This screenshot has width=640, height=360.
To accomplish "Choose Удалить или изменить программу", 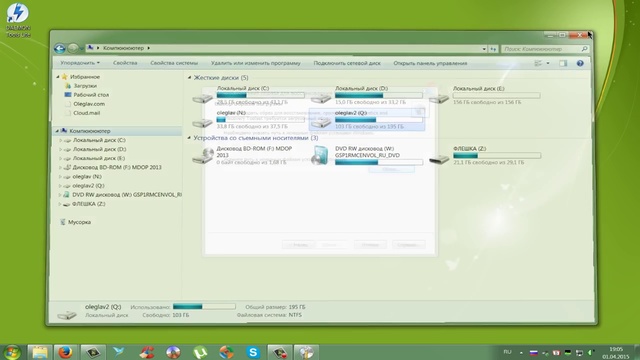I will click(256, 63).
